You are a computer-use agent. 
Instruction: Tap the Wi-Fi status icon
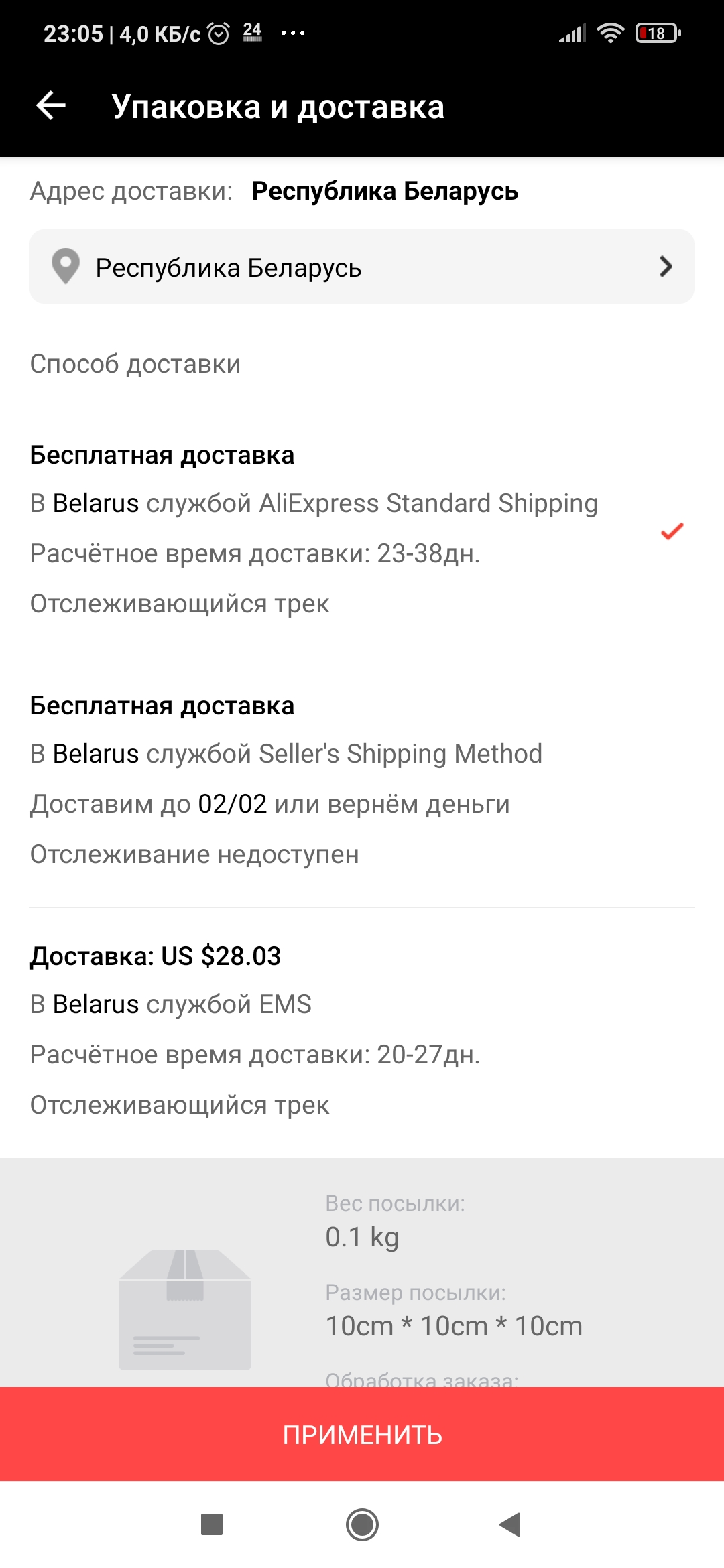tap(610, 33)
